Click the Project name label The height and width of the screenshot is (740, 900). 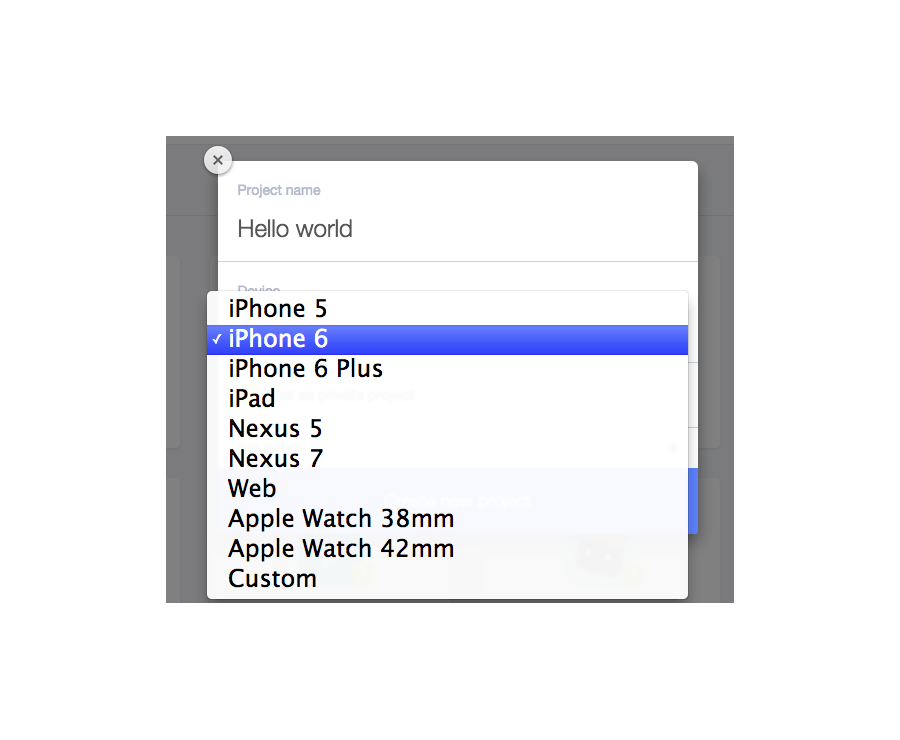coord(279,190)
